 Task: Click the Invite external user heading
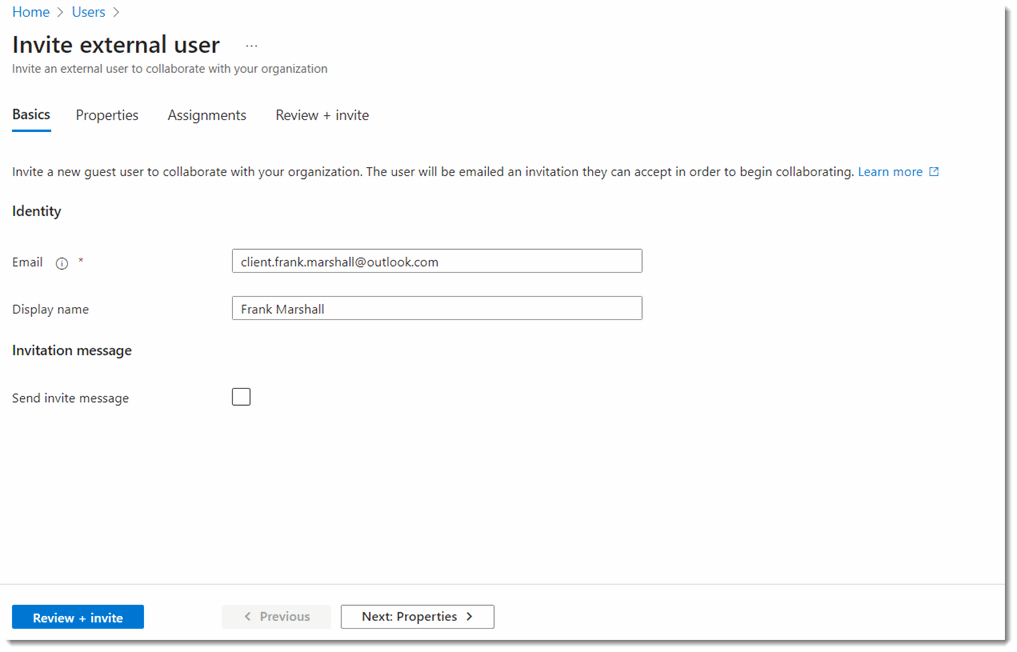(x=116, y=45)
